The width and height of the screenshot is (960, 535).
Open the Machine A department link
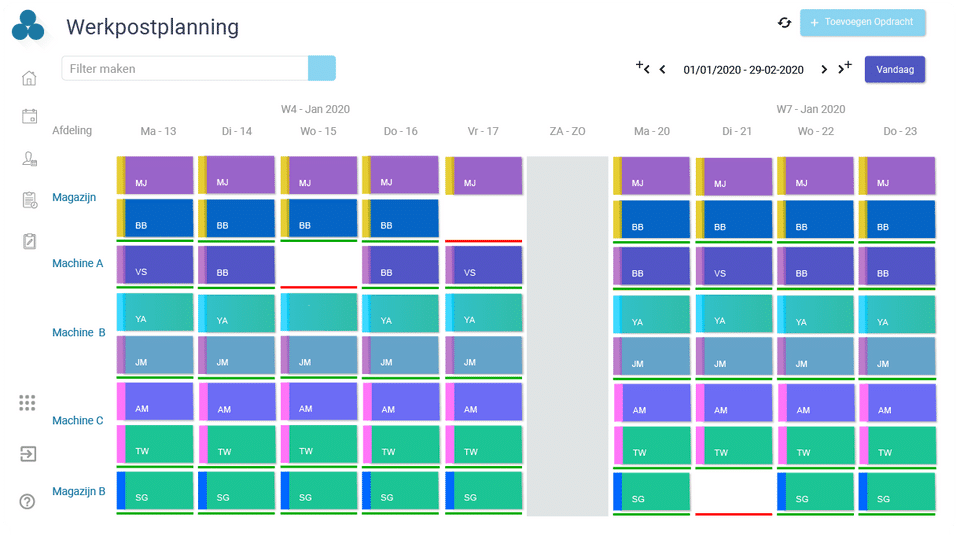pos(78,264)
